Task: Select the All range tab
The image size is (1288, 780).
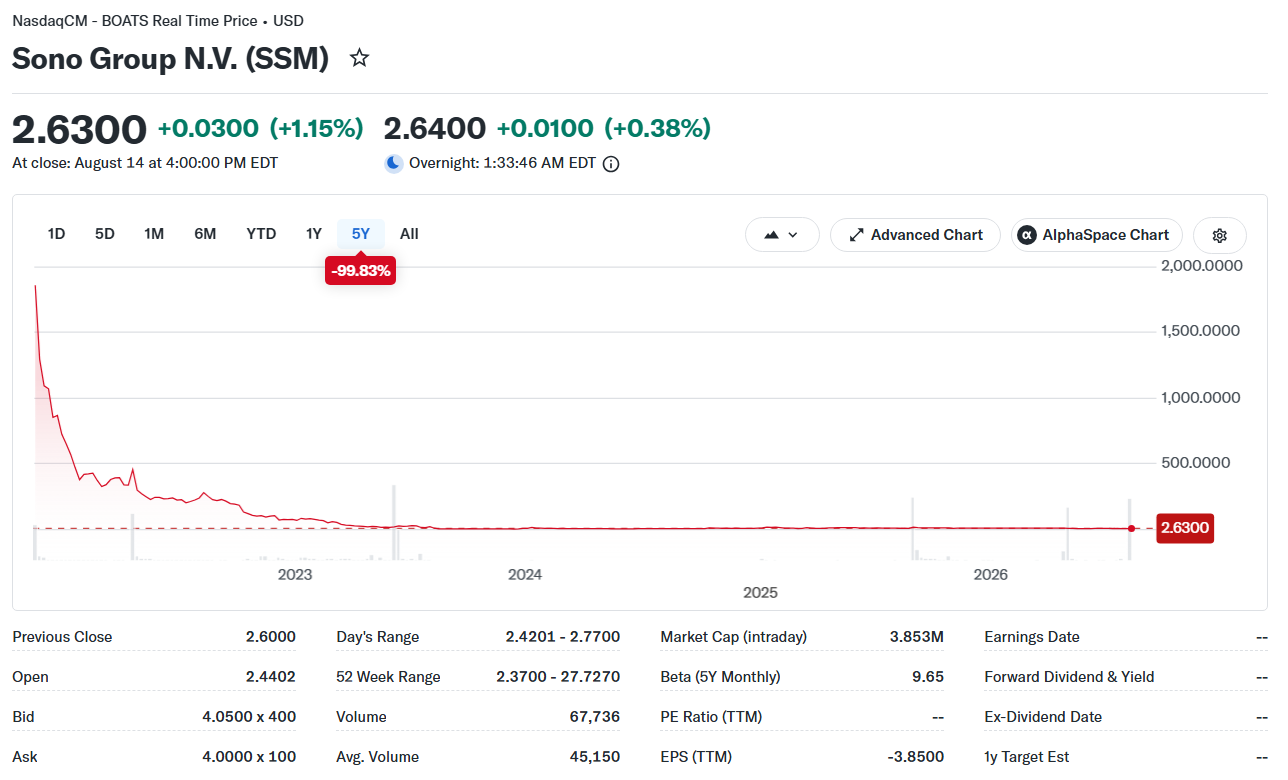Action: pos(409,234)
